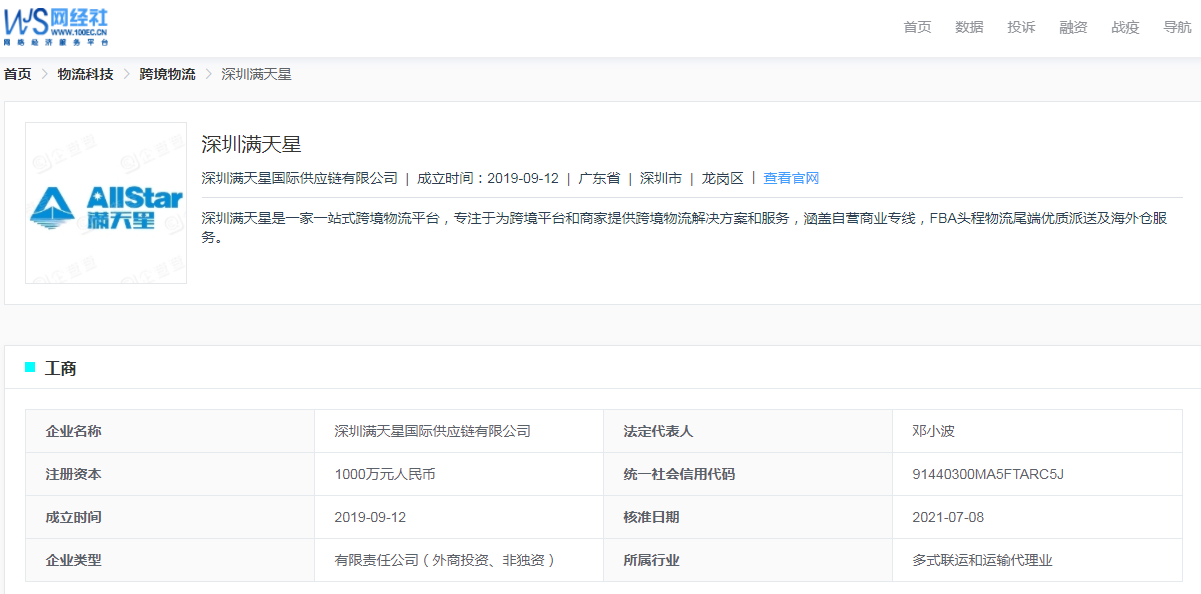
Task: Select the full company name under the heading
Action: click(x=299, y=178)
